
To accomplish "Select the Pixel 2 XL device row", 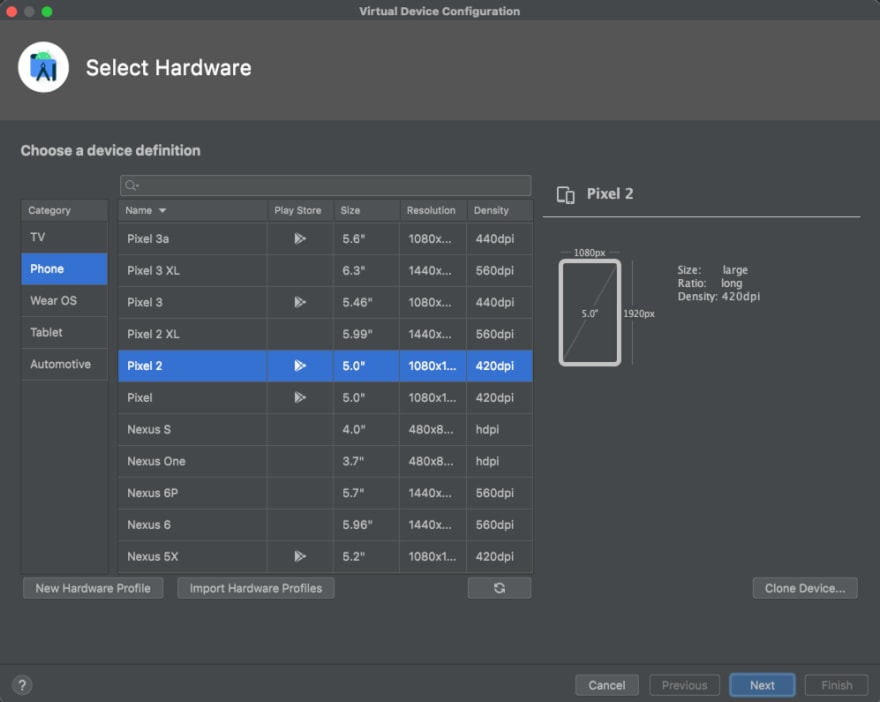I will point(326,334).
